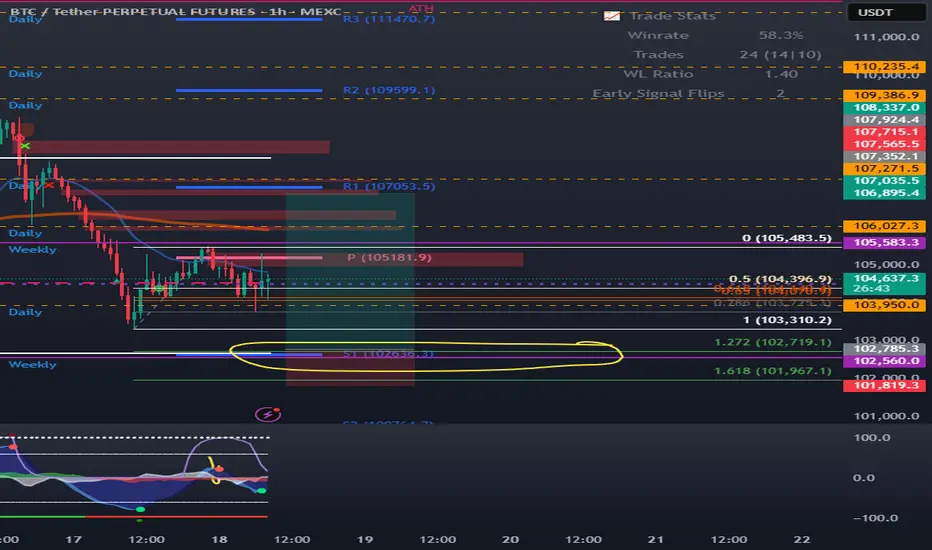Click the 106,027.3 orange price label
Viewport: 932px width, 550px height.
[884, 226]
